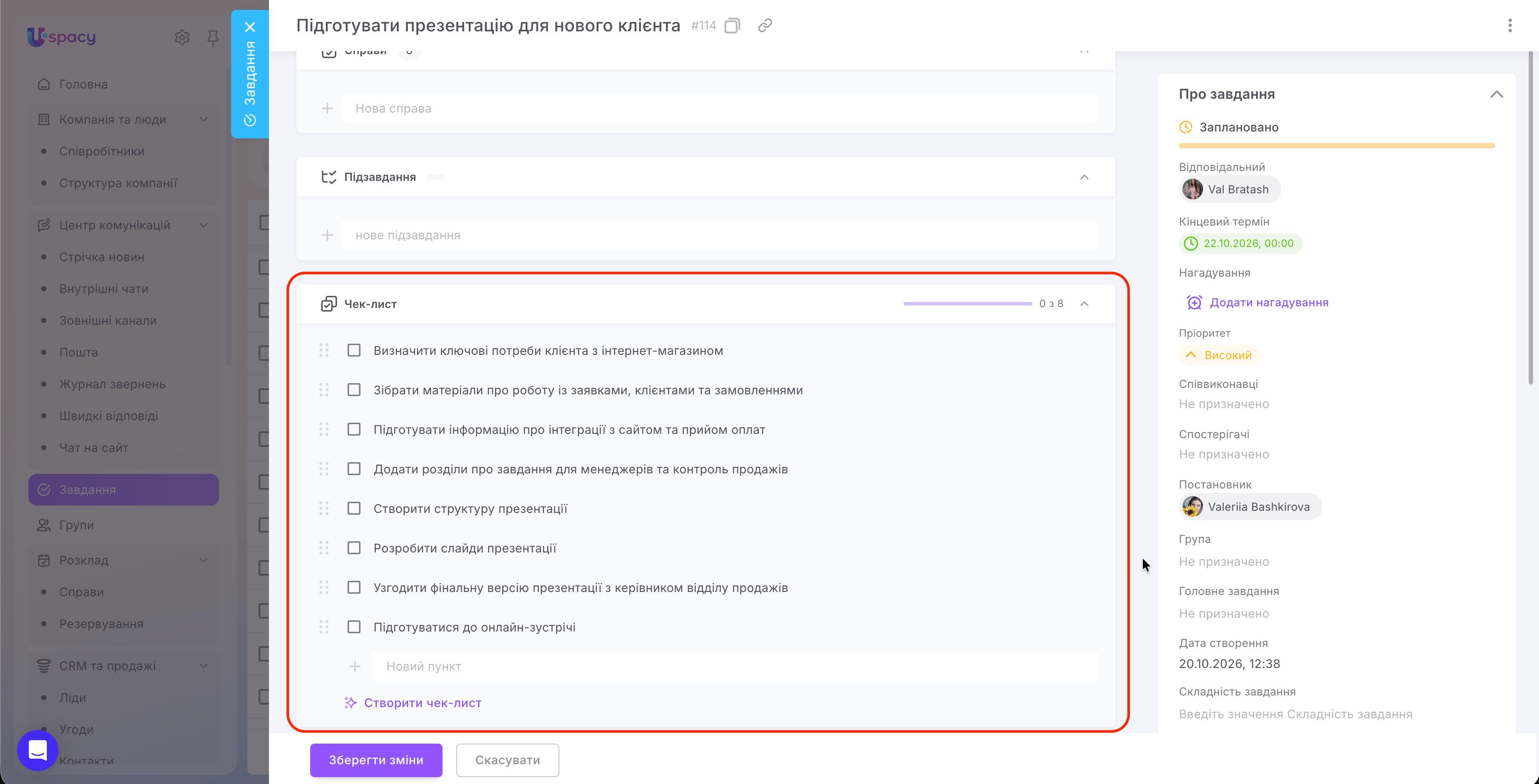Click the Чек-лист section icon
The height and width of the screenshot is (784, 1539).
click(329, 304)
